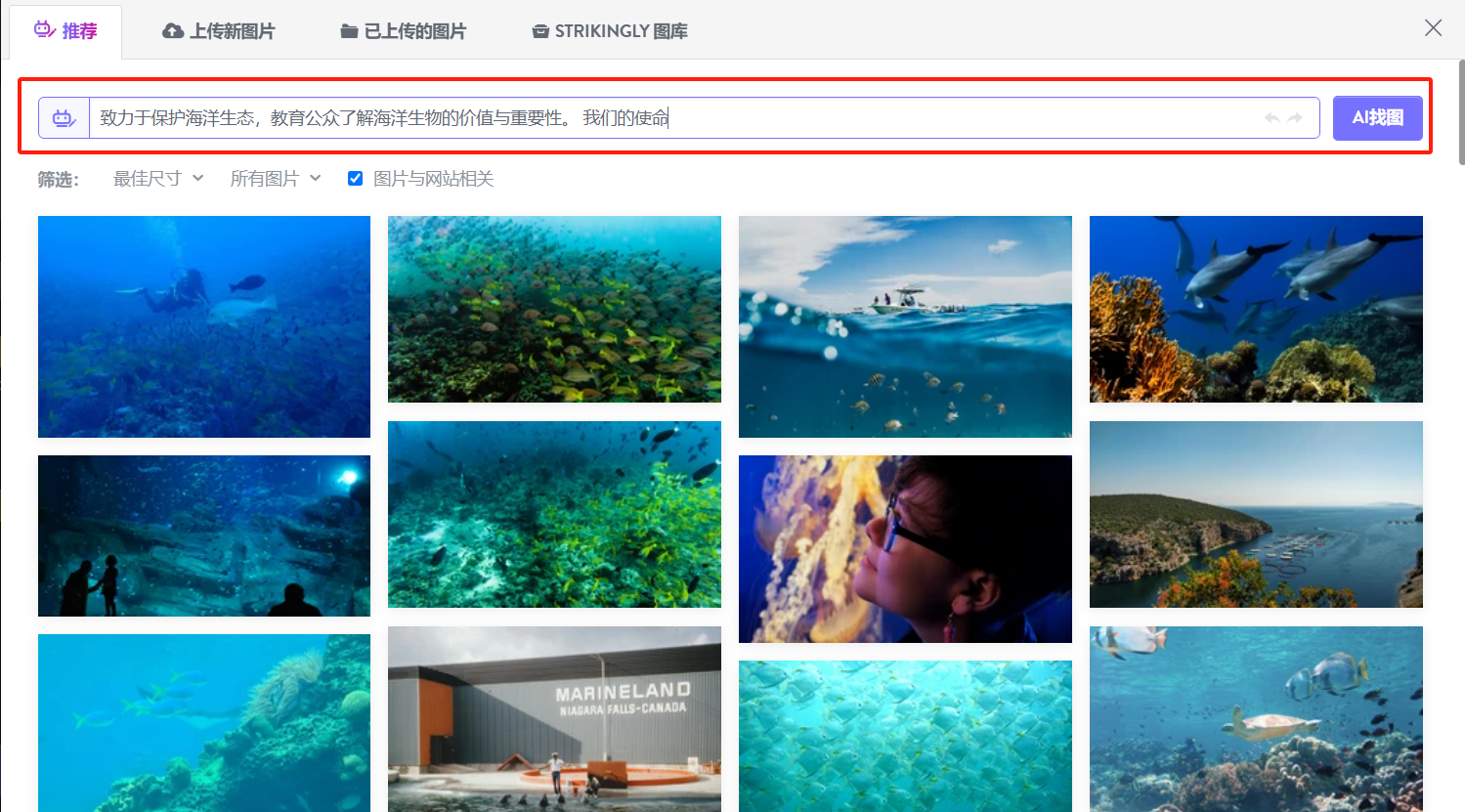Choose the Marineland Niagara Falls building photo
1465x812 pixels.
(554, 719)
